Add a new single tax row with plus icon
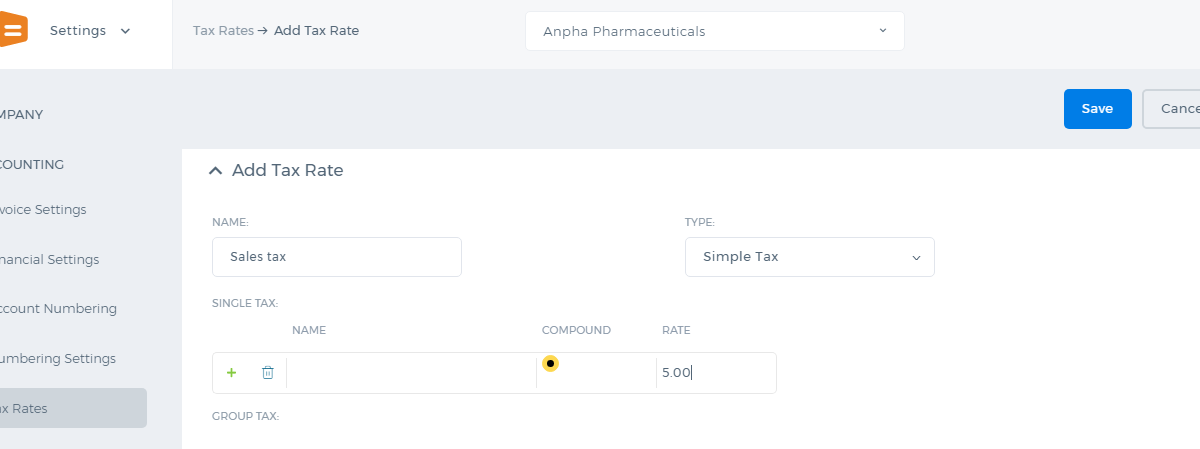Viewport: 1200px width, 449px height. (x=232, y=373)
